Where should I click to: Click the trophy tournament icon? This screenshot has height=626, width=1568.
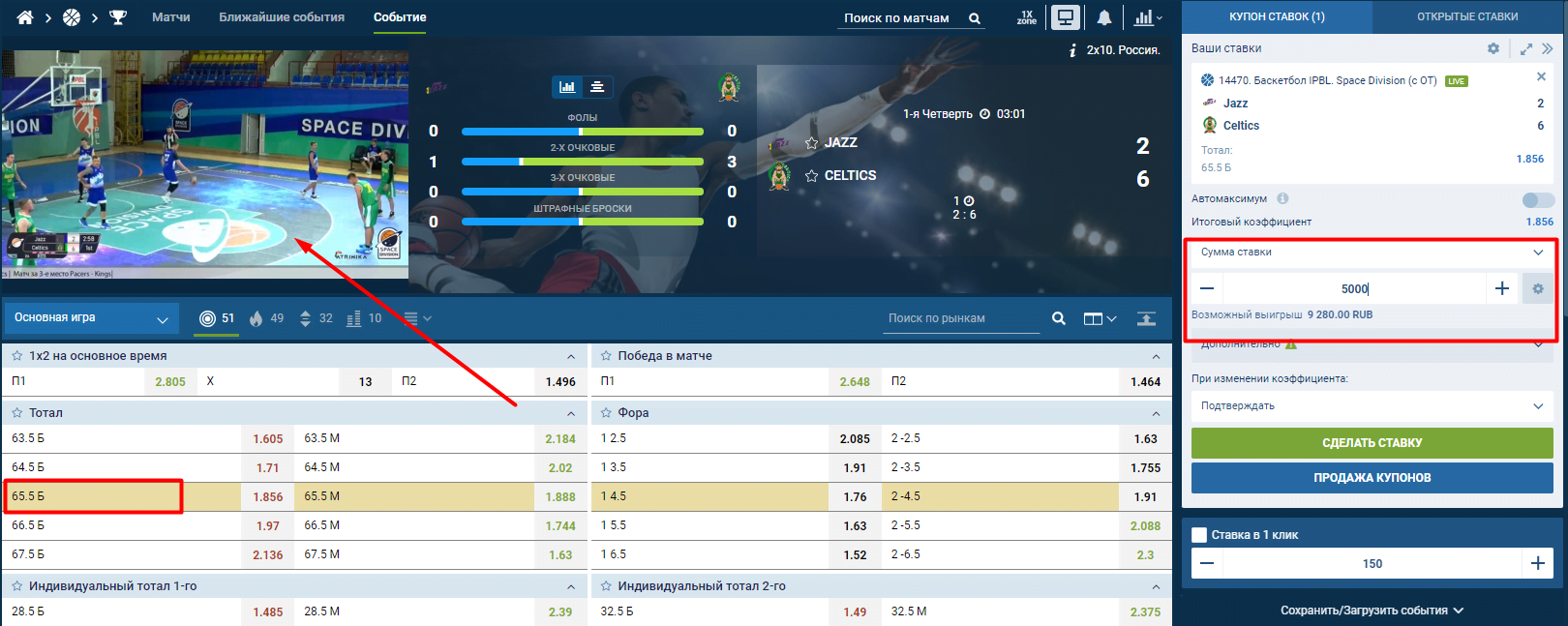pos(118,17)
